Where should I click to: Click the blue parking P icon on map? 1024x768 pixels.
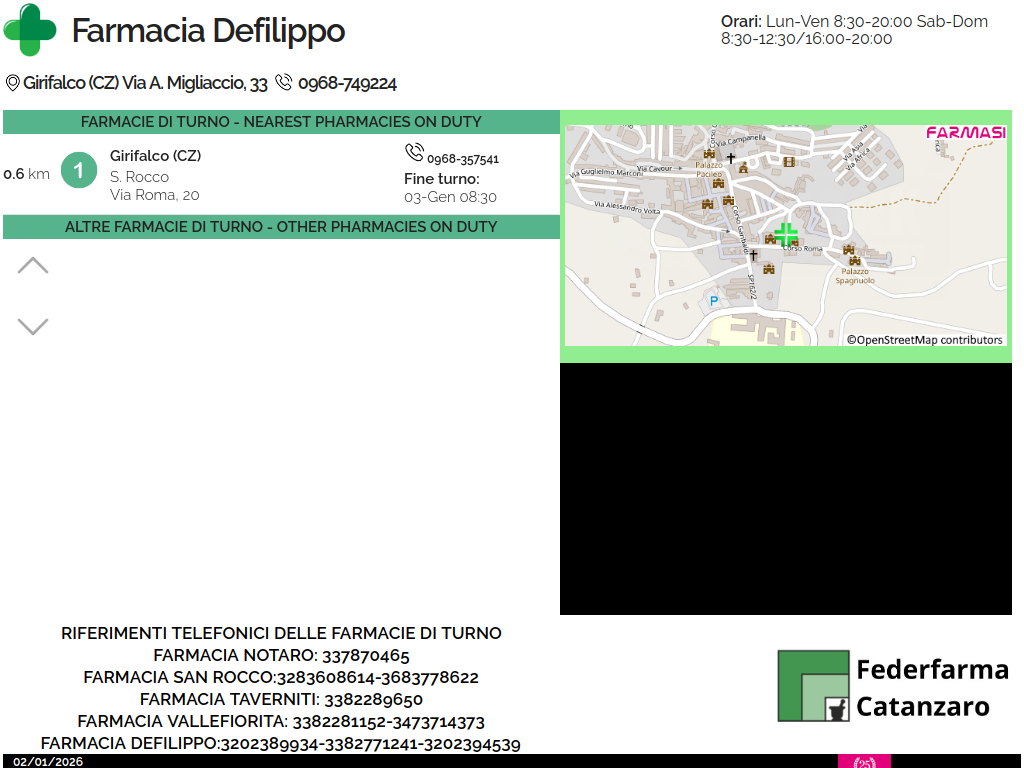[713, 300]
